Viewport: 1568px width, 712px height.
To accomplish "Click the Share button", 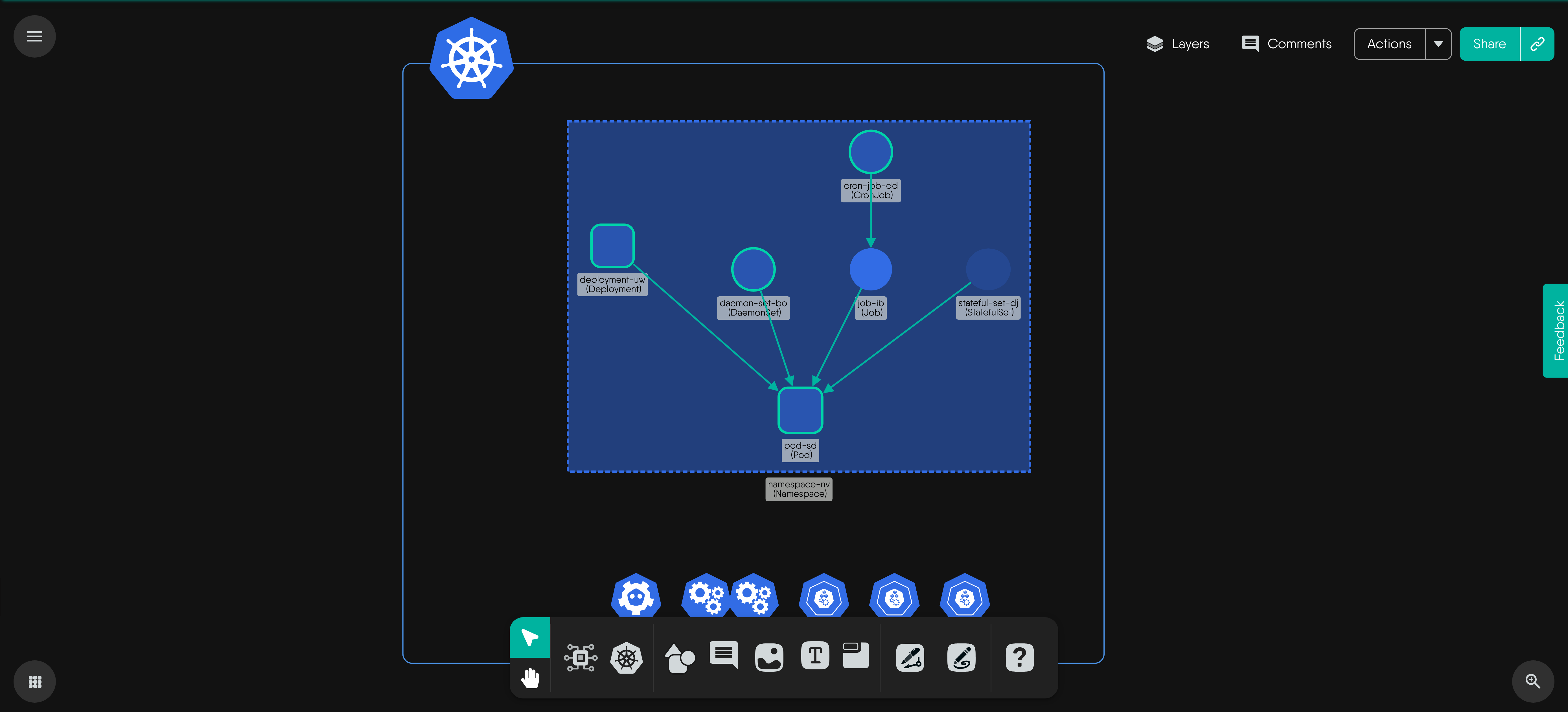I will point(1489,44).
